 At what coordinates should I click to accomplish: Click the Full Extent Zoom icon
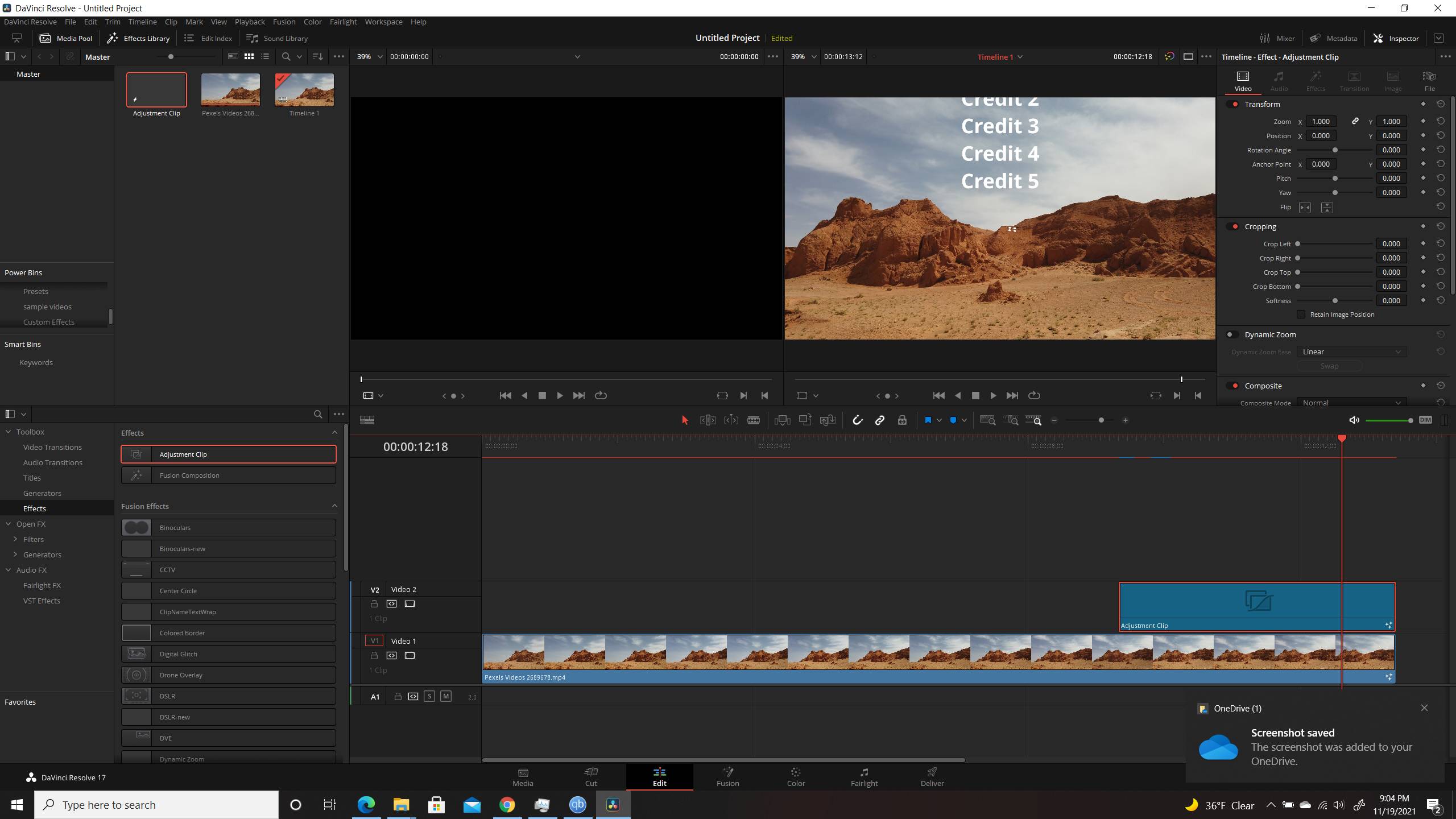pyautogui.click(x=988, y=420)
